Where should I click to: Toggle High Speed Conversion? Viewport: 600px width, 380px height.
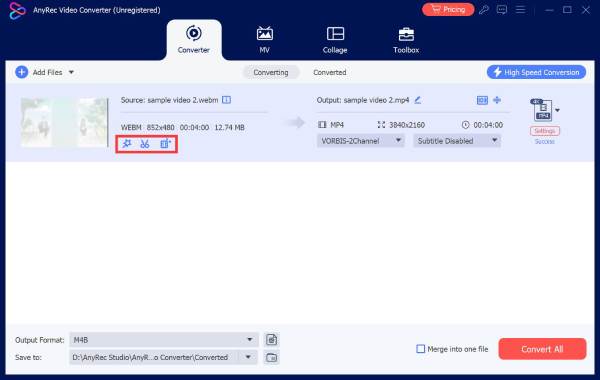pos(536,72)
